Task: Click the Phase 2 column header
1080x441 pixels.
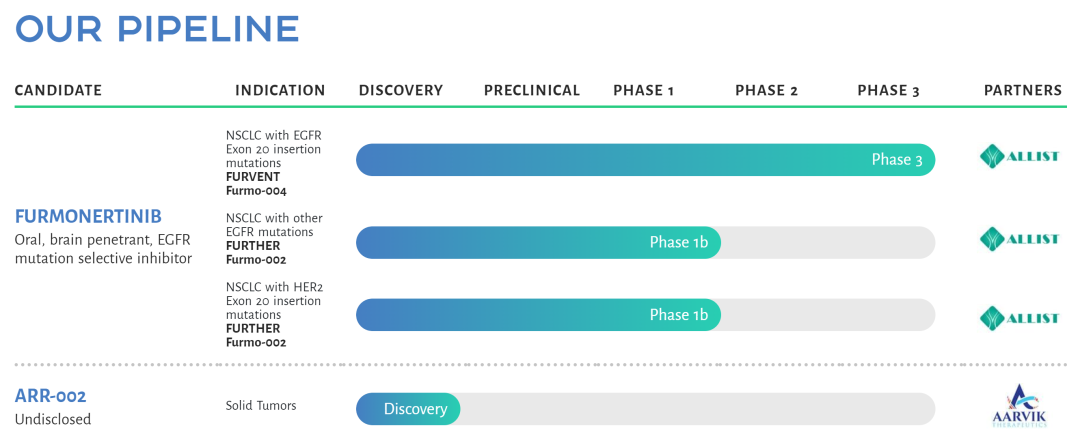Action: (767, 90)
